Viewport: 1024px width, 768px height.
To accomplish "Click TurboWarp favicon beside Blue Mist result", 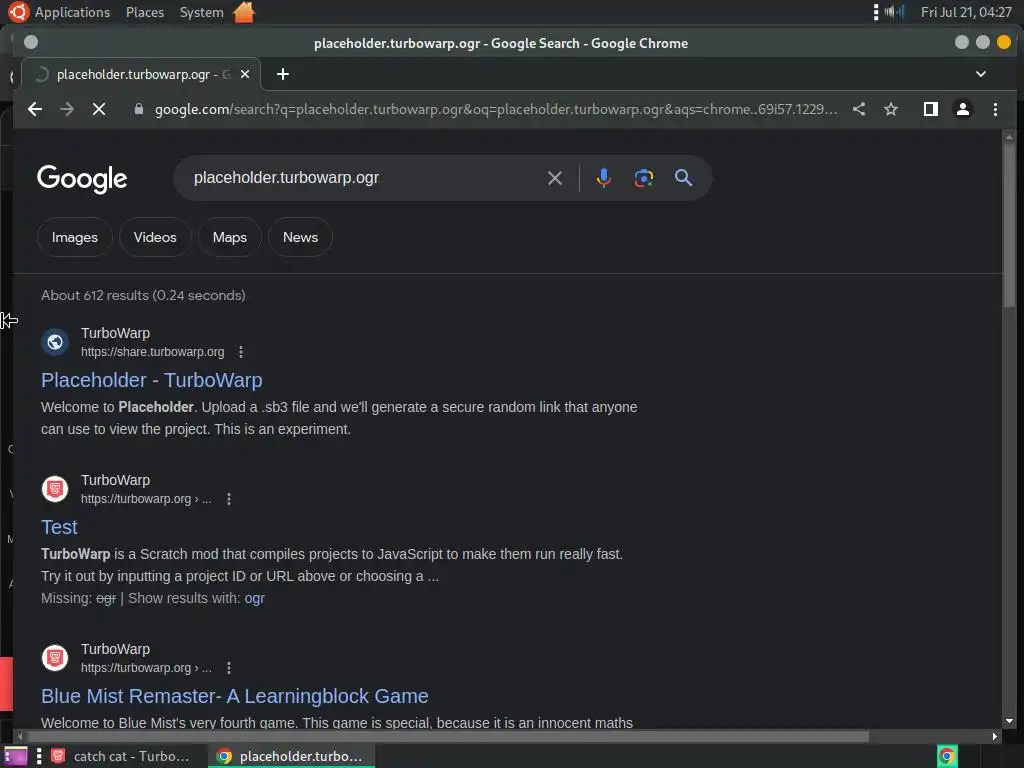I will tap(55, 658).
